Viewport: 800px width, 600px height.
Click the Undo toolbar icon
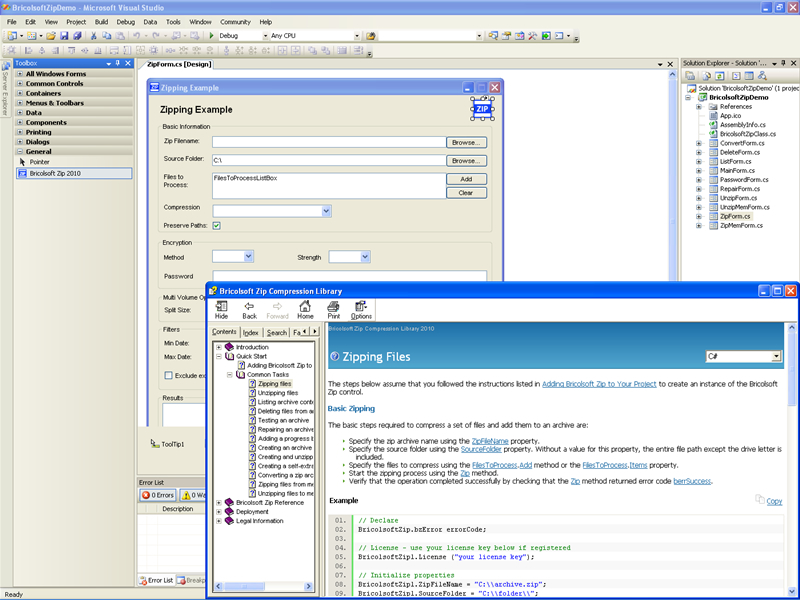tap(137, 36)
